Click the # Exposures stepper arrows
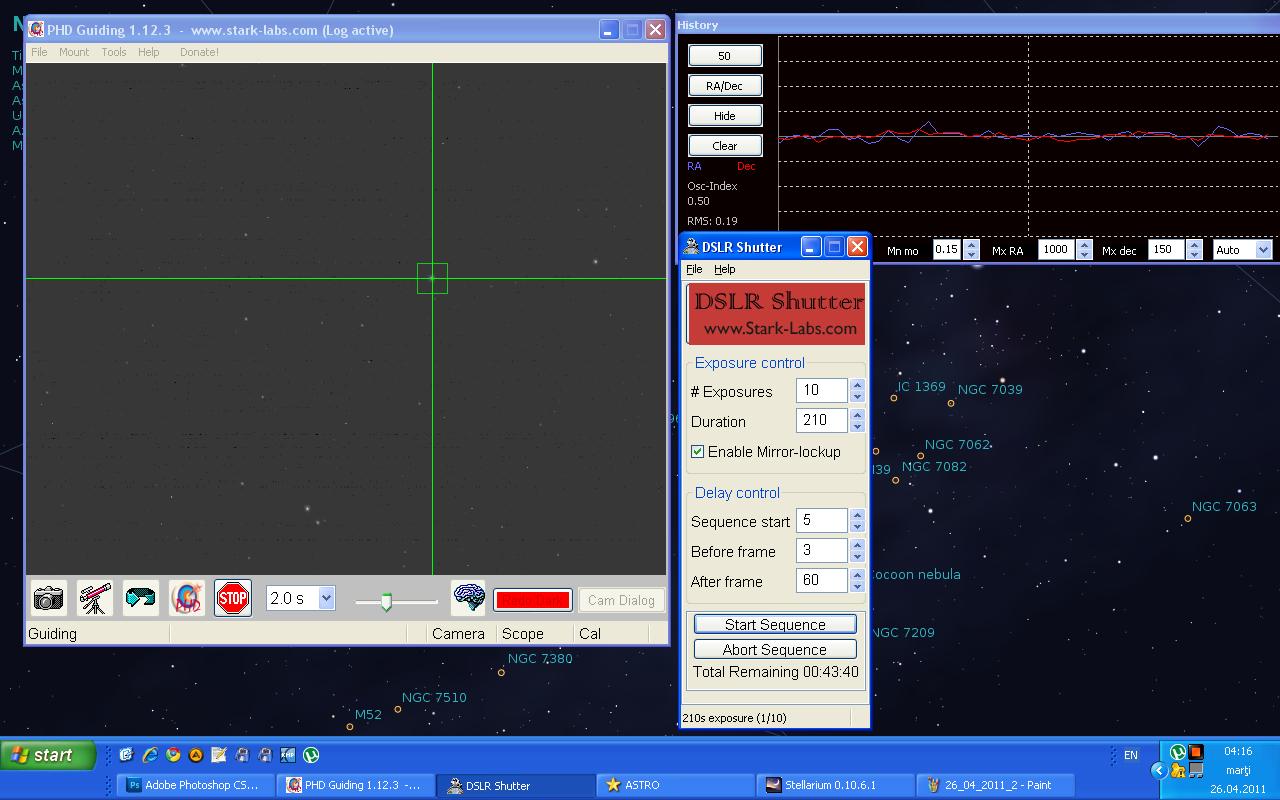Viewport: 1280px width, 800px height. tap(857, 390)
